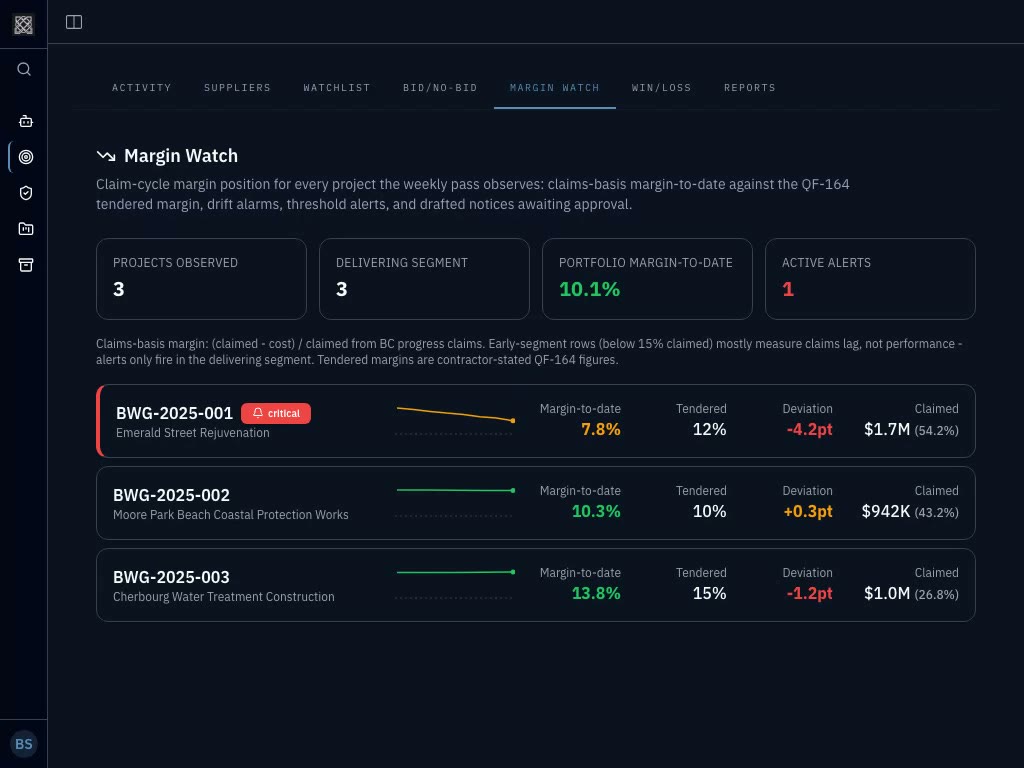Click the Margin Watch trending-down icon
The width and height of the screenshot is (1024, 768).
106,155
